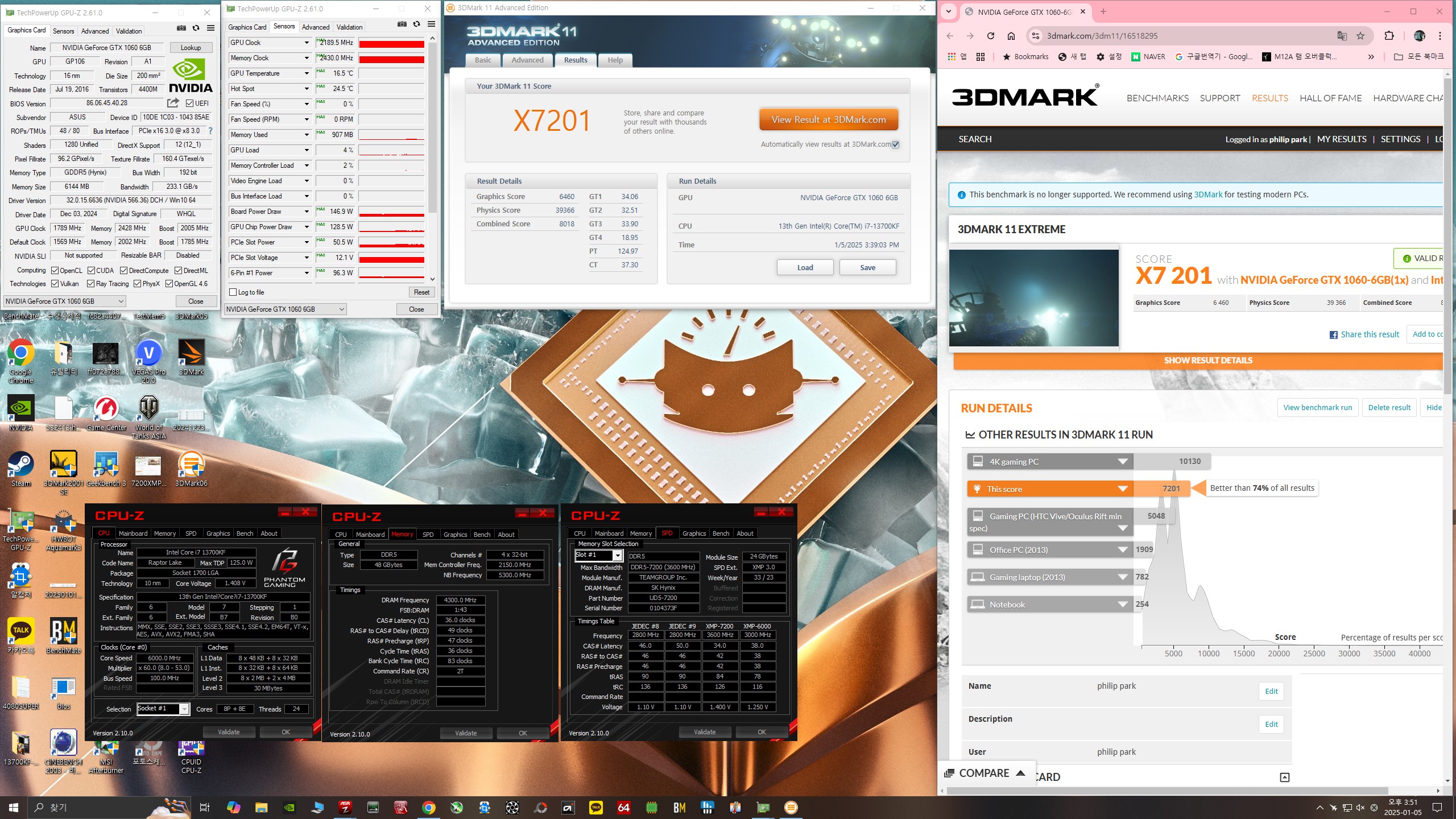The height and width of the screenshot is (819, 1456).
Task: Open the HWBOT Aquamark3 desktop icon
Action: point(64,530)
